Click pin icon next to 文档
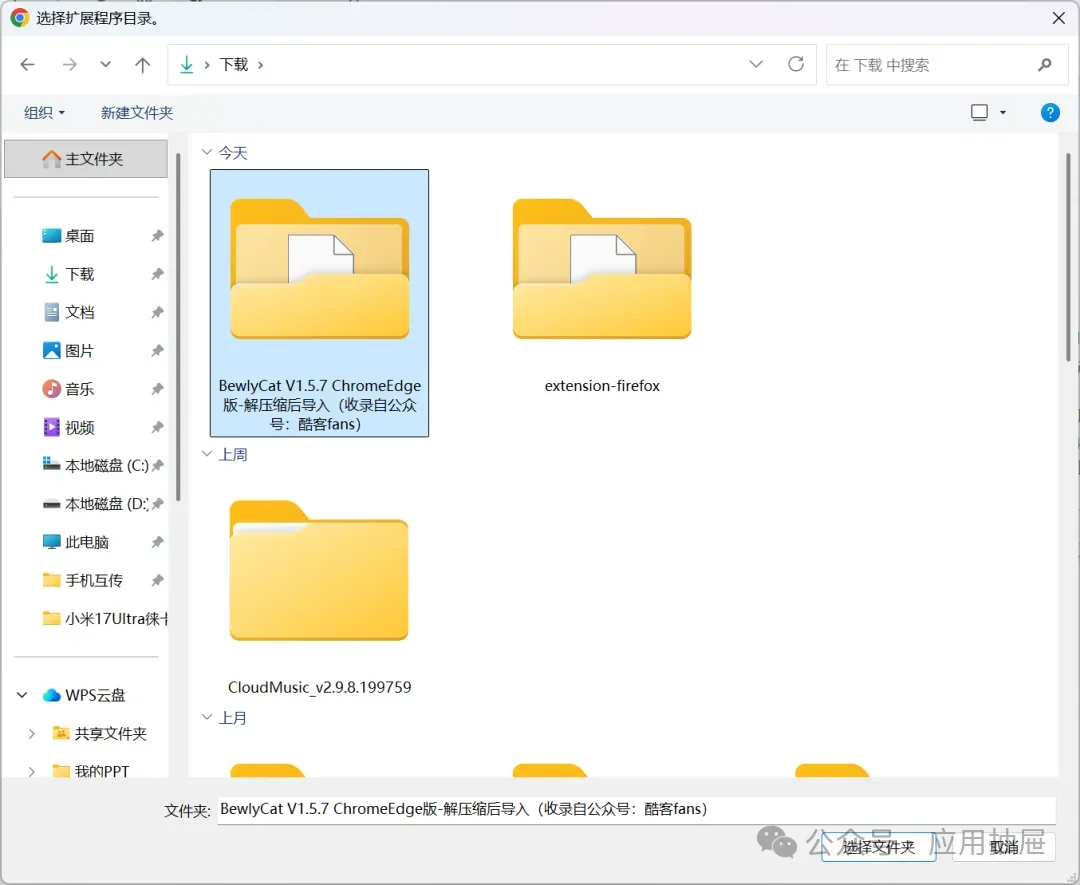 point(157,313)
